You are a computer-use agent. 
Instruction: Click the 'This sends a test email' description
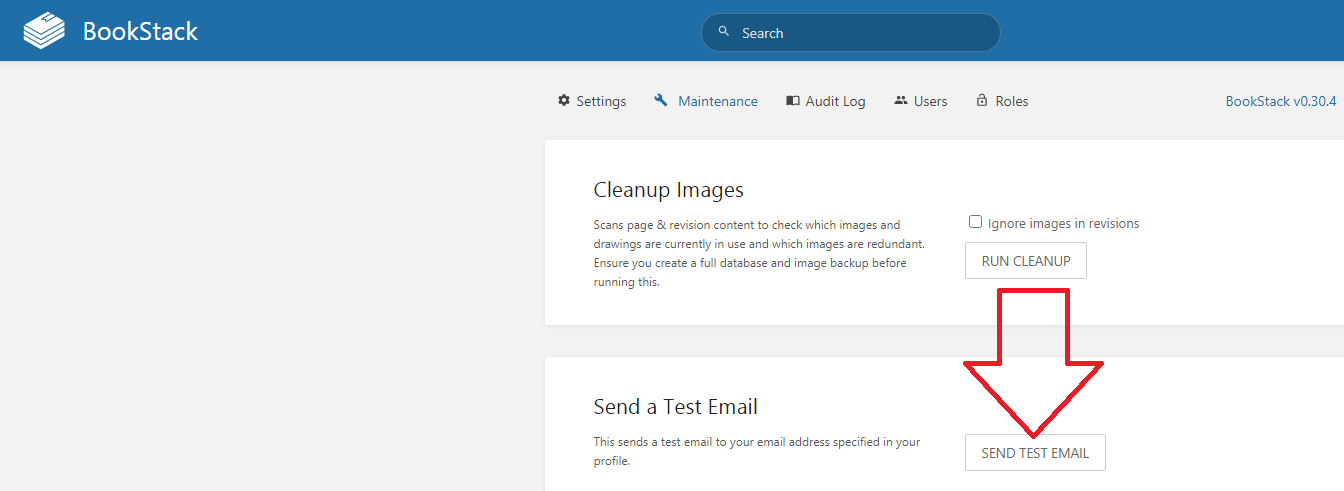click(757, 451)
